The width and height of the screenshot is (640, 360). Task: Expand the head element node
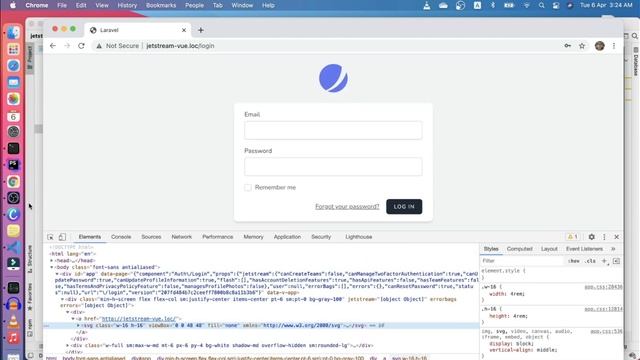52,260
